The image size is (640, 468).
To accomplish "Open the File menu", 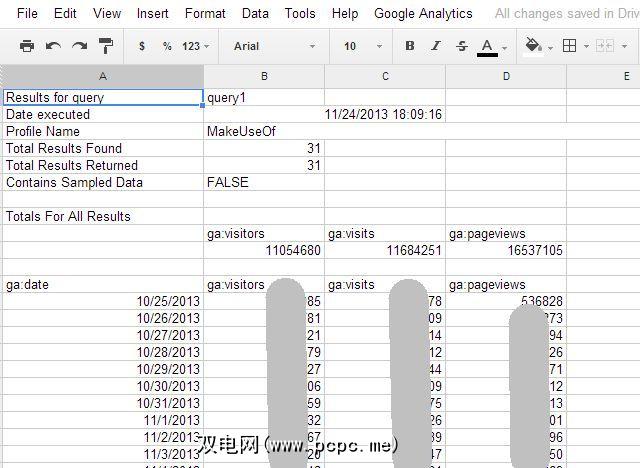I will [x=27, y=13].
